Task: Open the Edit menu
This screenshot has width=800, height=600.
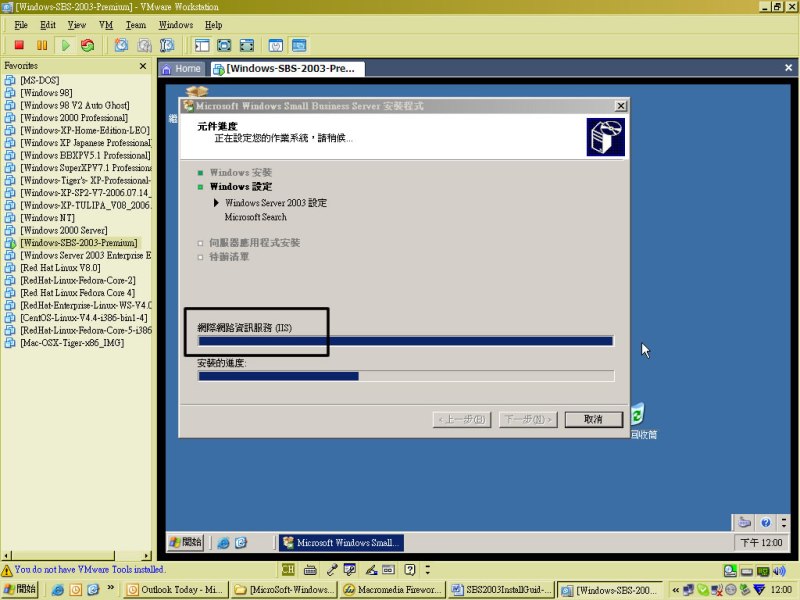Action: (x=48, y=25)
